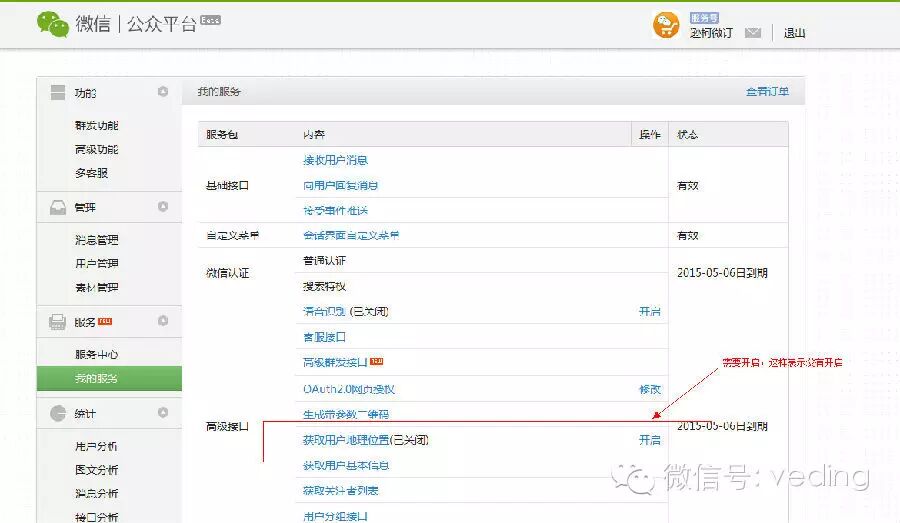Viewport: 900px width, 523px height.
Task: Click the WeChat logo in the header
Action: (53, 24)
